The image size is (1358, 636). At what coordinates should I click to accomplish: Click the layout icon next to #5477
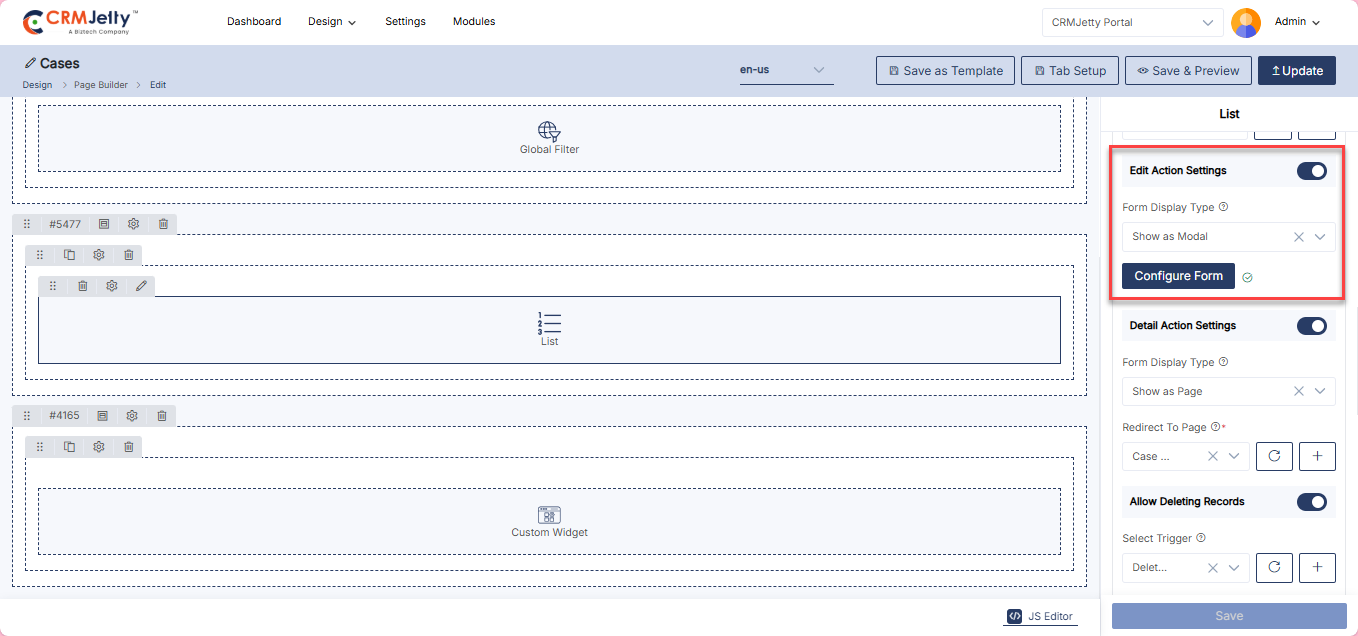coord(104,224)
